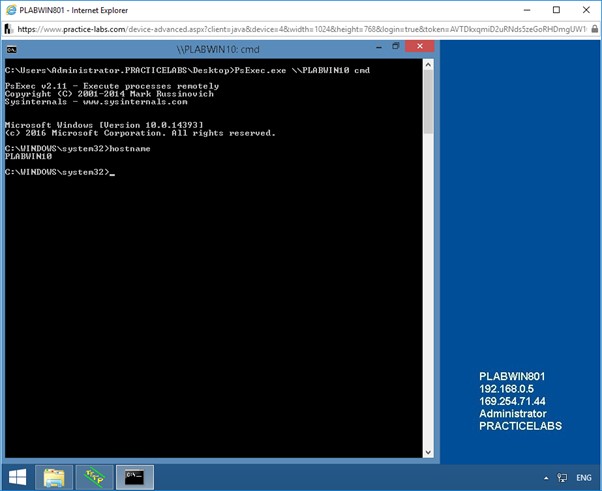This screenshot has width=602, height=491.
Task: Click the Internet Explorer address bar URL
Action: [302, 29]
